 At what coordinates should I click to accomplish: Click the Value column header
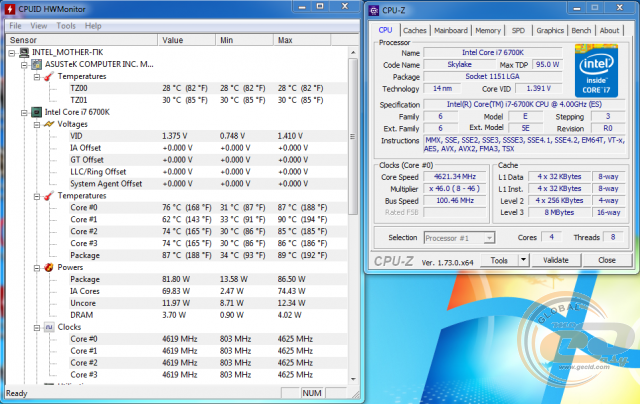click(187, 40)
